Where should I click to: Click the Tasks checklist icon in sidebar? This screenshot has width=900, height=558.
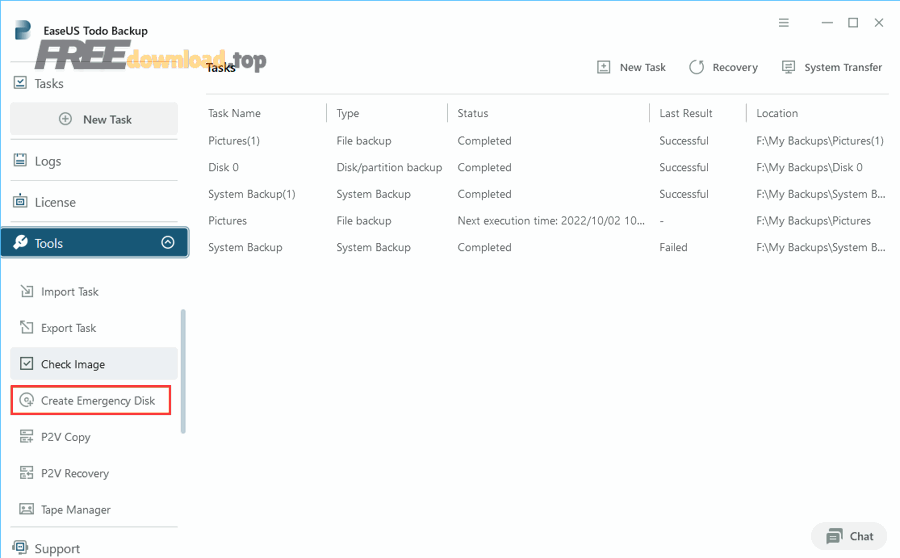(x=20, y=83)
